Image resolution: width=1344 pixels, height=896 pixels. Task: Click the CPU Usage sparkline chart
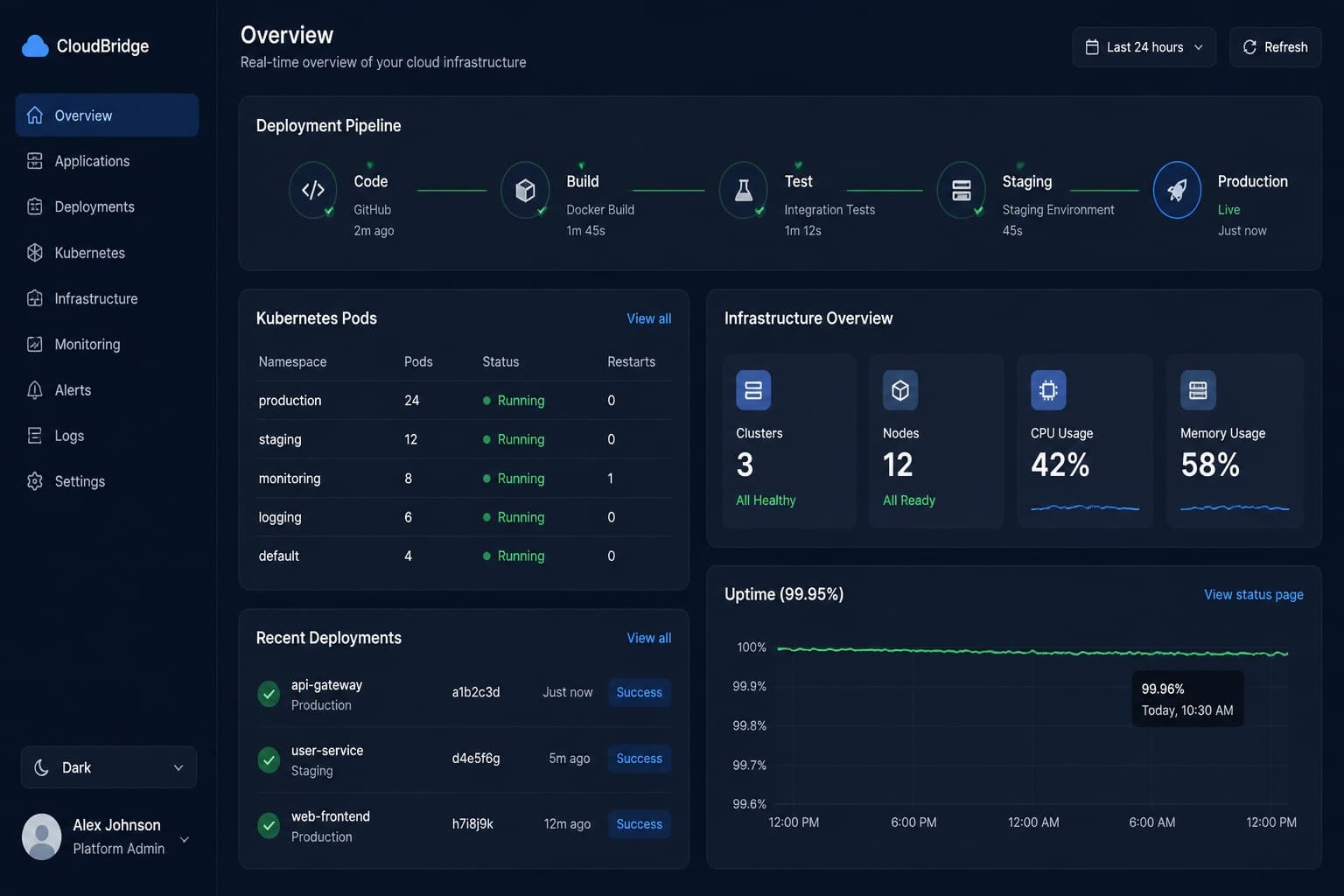1085,507
